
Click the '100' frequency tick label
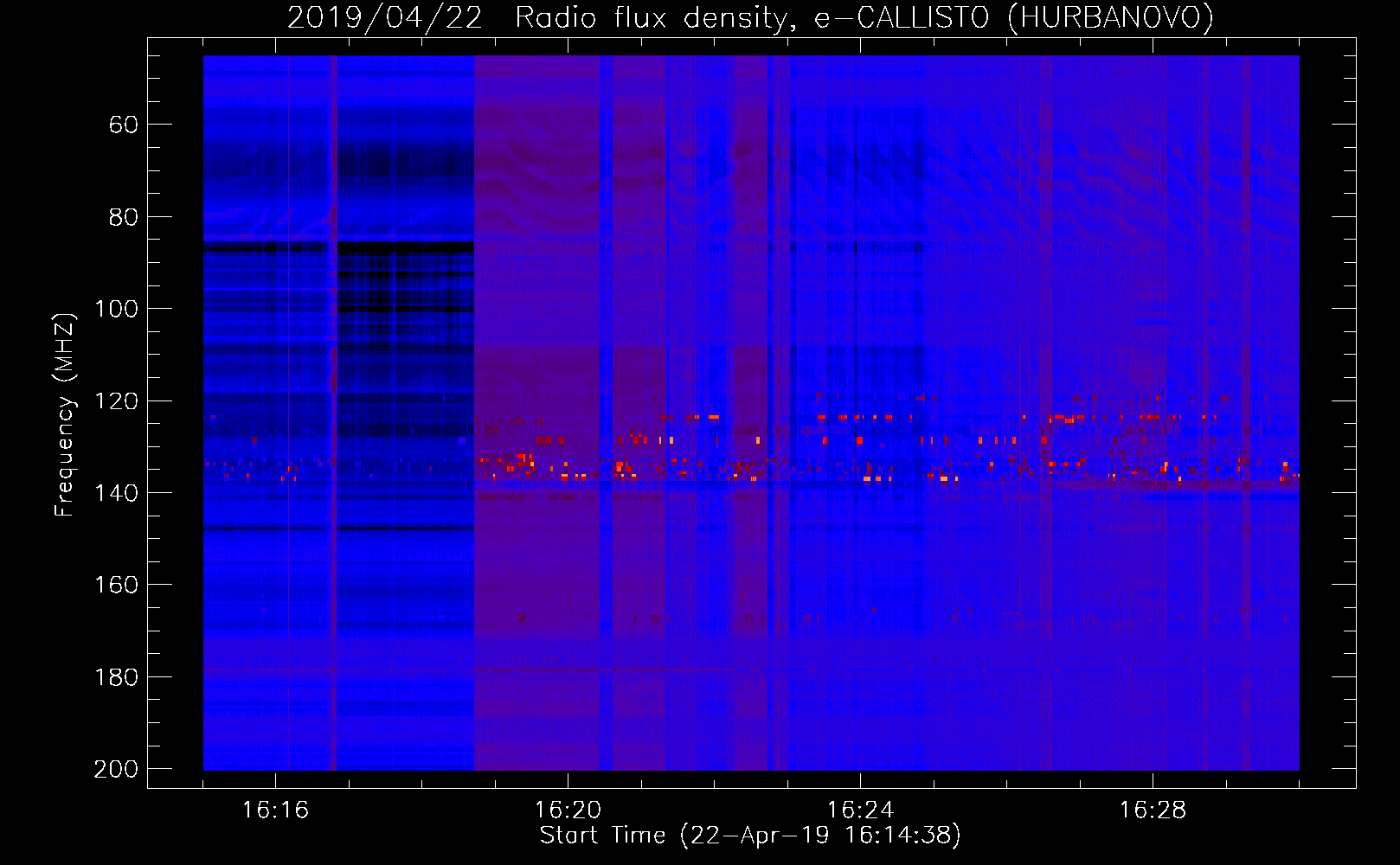pos(116,309)
